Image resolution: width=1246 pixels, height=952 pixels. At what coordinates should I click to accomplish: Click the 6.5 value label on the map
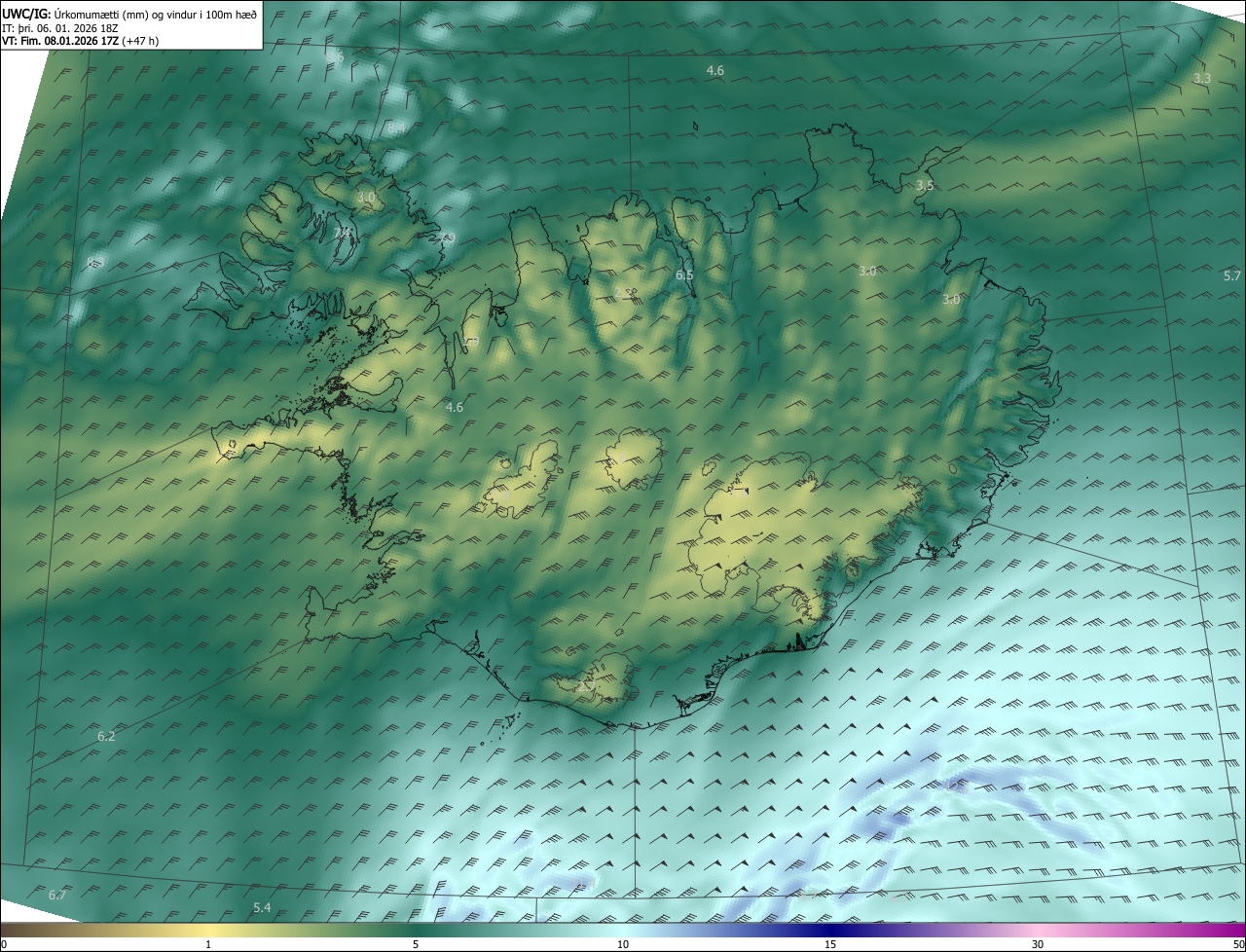coord(684,275)
